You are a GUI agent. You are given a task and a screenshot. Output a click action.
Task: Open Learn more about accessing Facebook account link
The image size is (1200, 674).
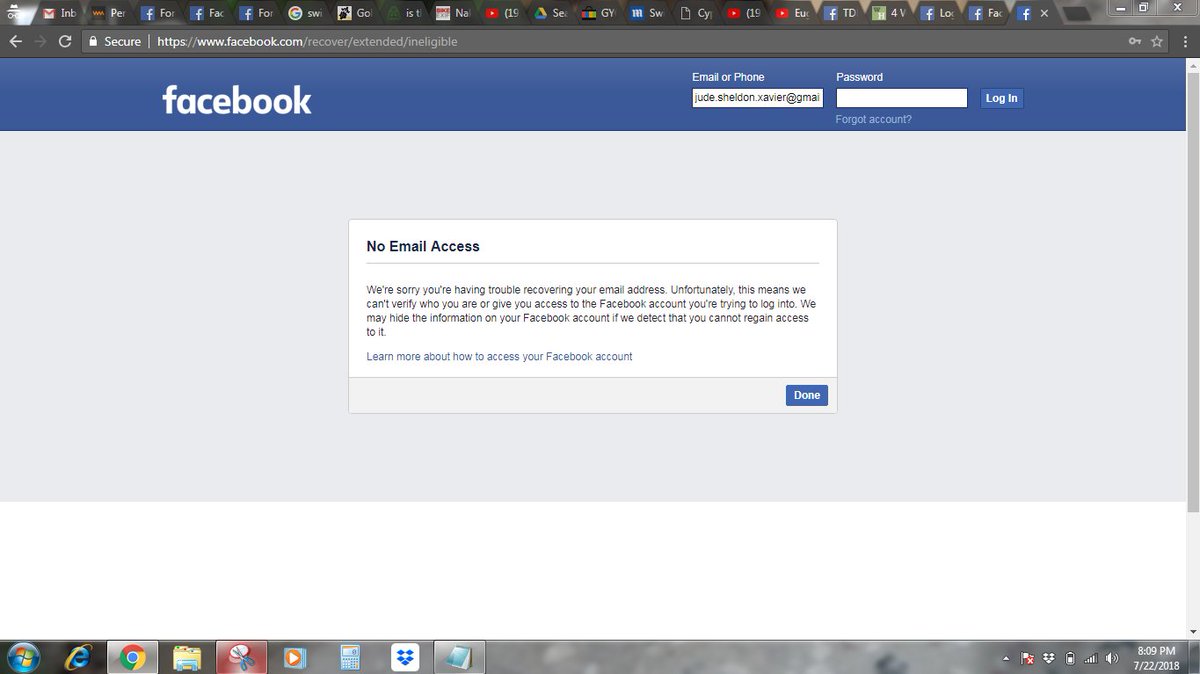[x=499, y=357]
